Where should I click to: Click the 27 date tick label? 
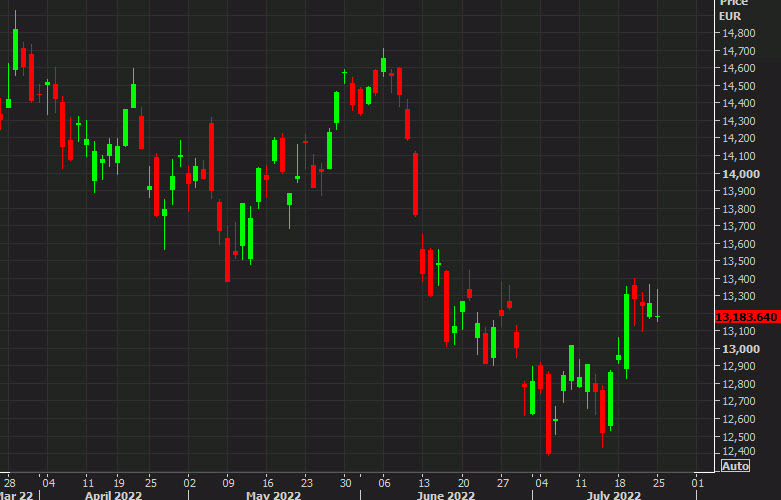coord(503,483)
